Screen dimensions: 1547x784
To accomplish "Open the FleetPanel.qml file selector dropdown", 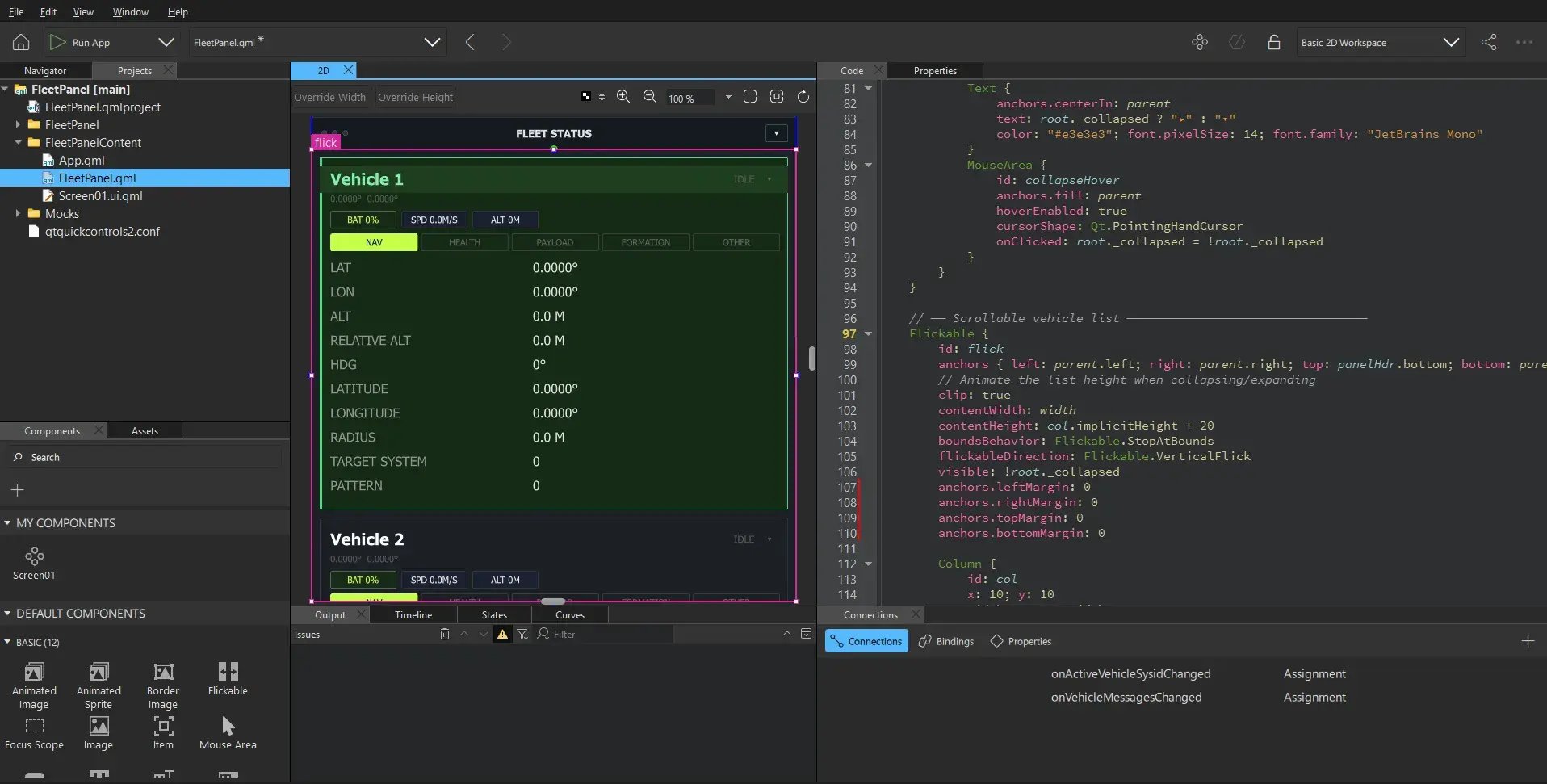I will pos(433,42).
